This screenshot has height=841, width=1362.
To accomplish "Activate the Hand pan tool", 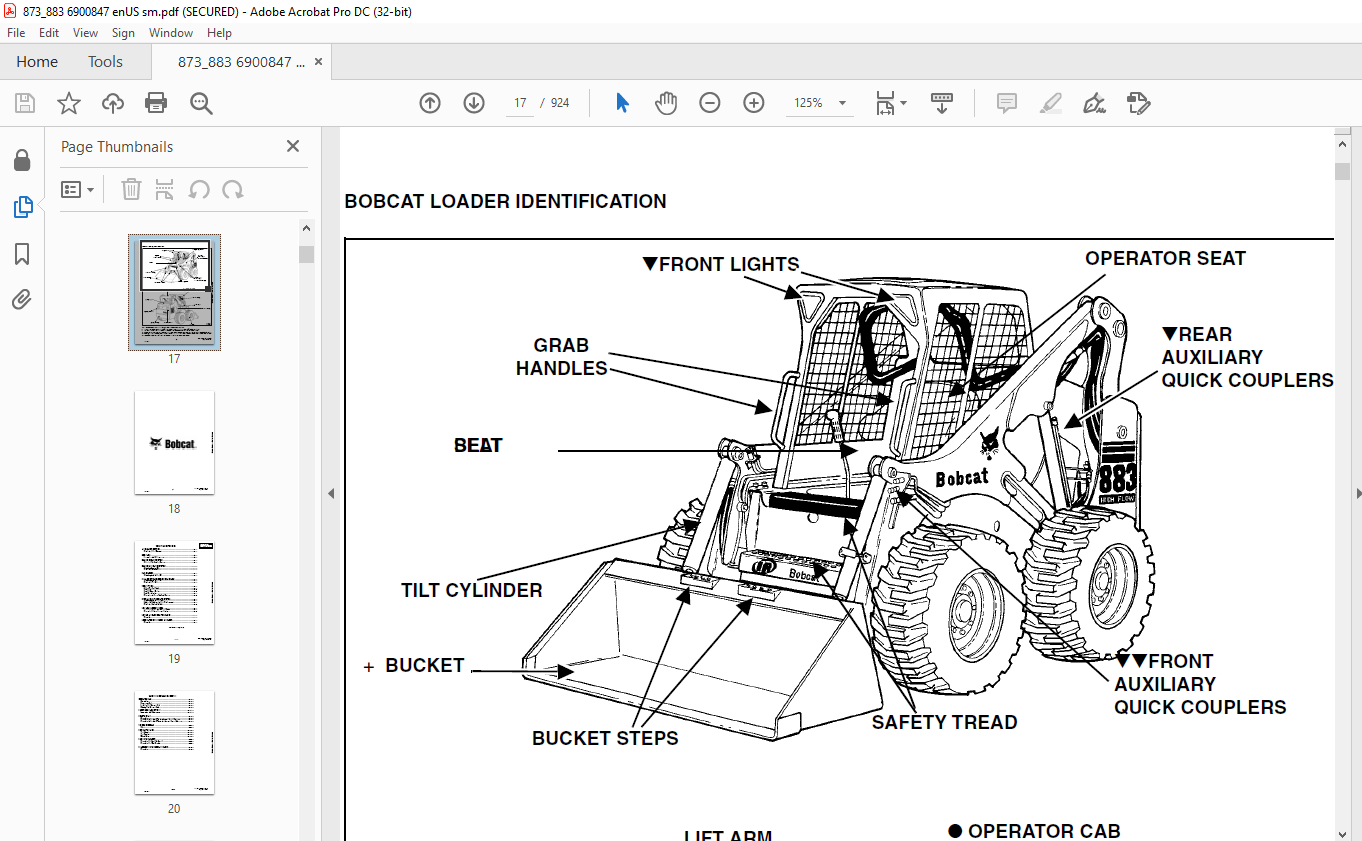I will click(x=666, y=103).
